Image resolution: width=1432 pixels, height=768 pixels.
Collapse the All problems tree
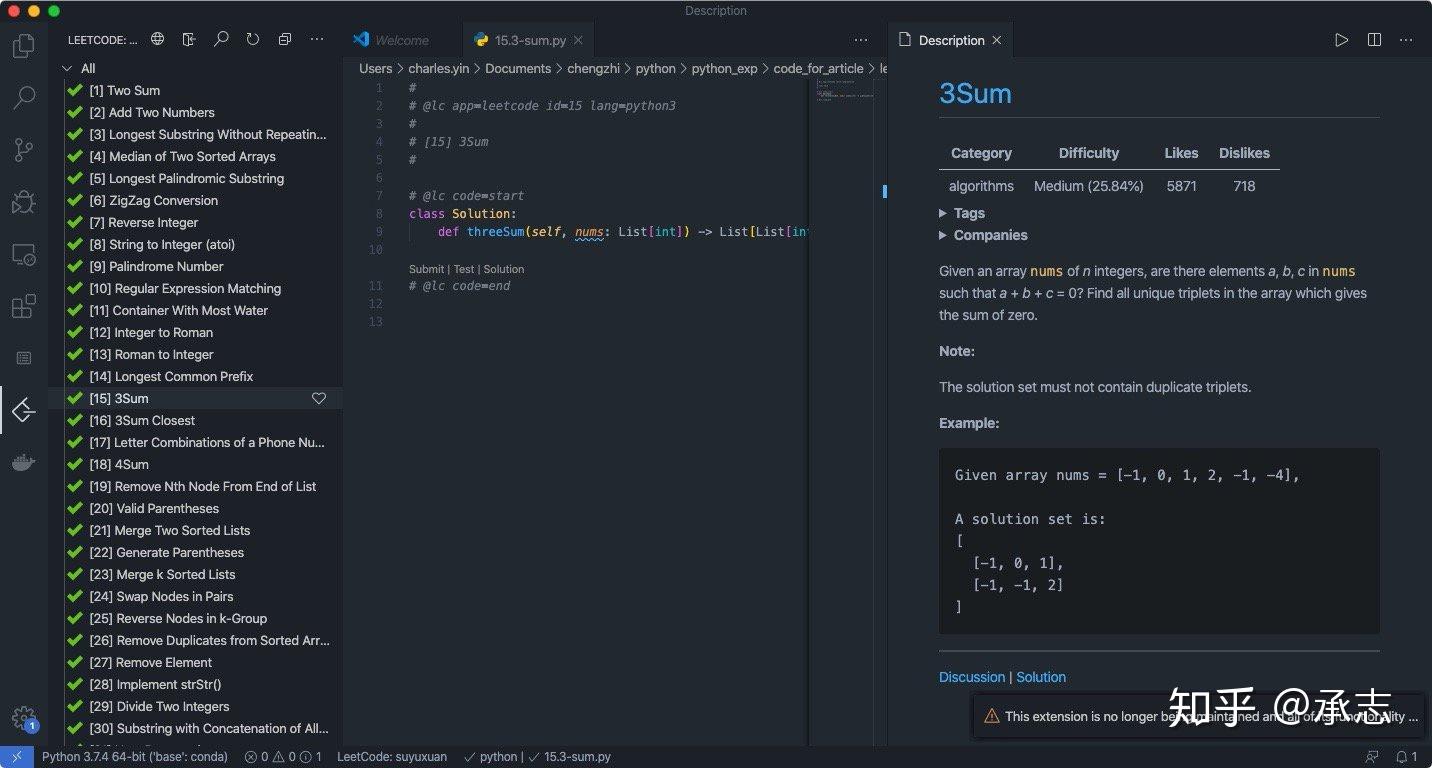[68, 68]
